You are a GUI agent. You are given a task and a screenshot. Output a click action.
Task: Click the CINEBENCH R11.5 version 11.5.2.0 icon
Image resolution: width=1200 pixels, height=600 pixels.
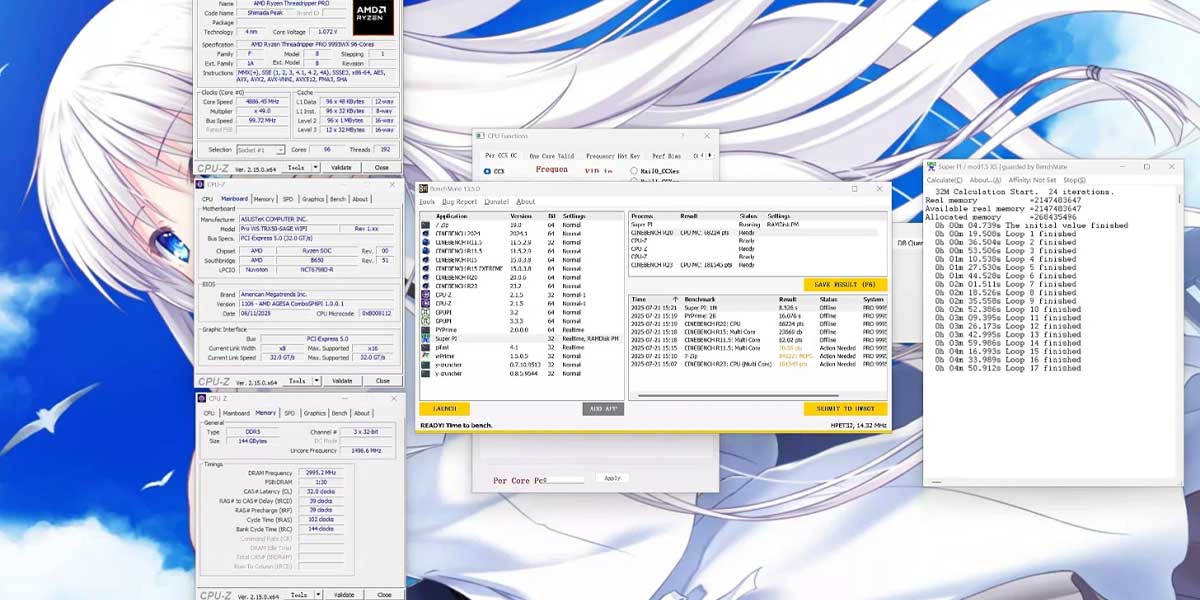[x=426, y=251]
